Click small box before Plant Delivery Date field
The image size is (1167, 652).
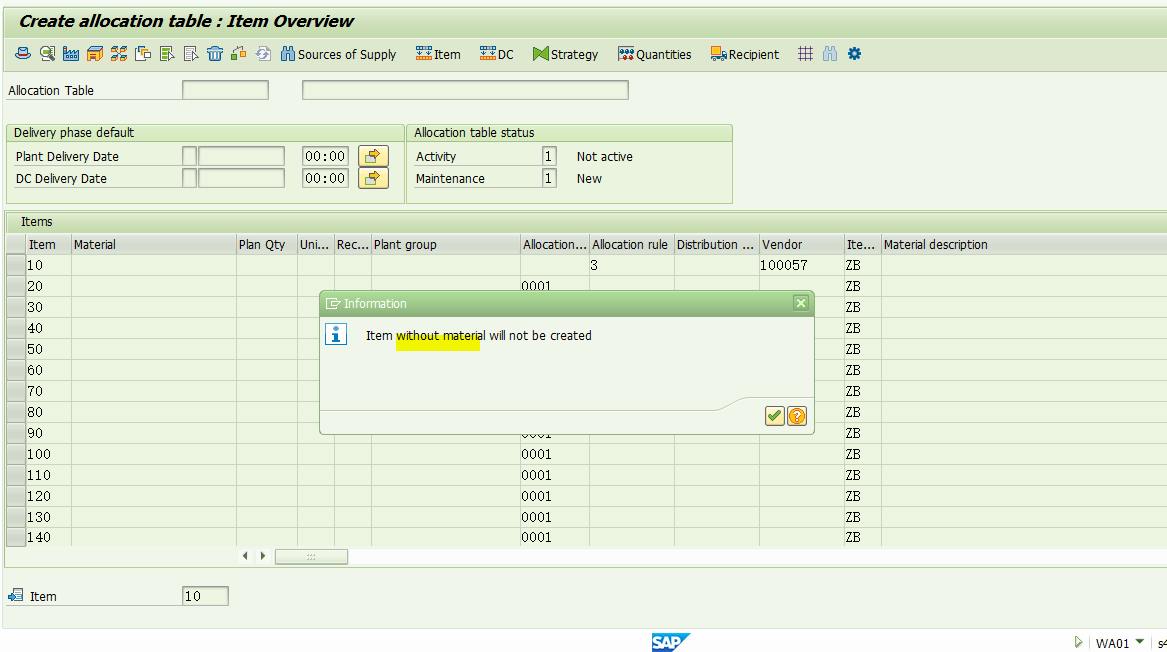pos(189,156)
